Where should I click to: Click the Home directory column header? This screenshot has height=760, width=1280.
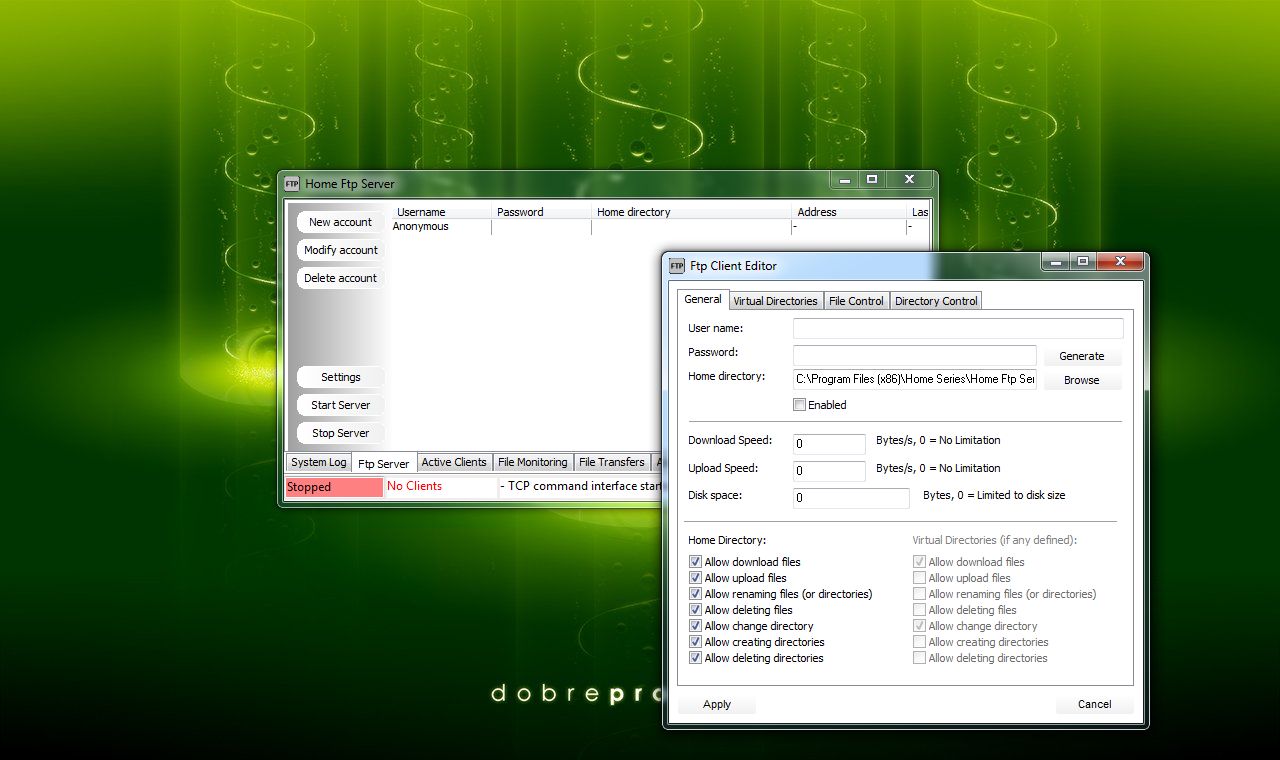(x=691, y=212)
